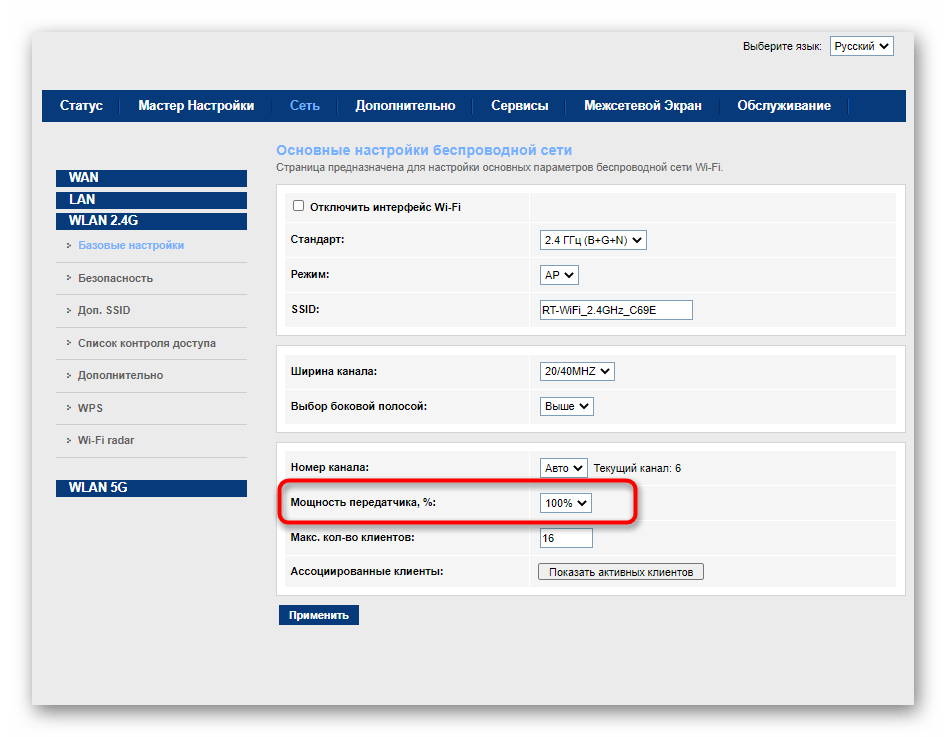
Task: Open the Обслуживание menu
Action: [x=783, y=106]
